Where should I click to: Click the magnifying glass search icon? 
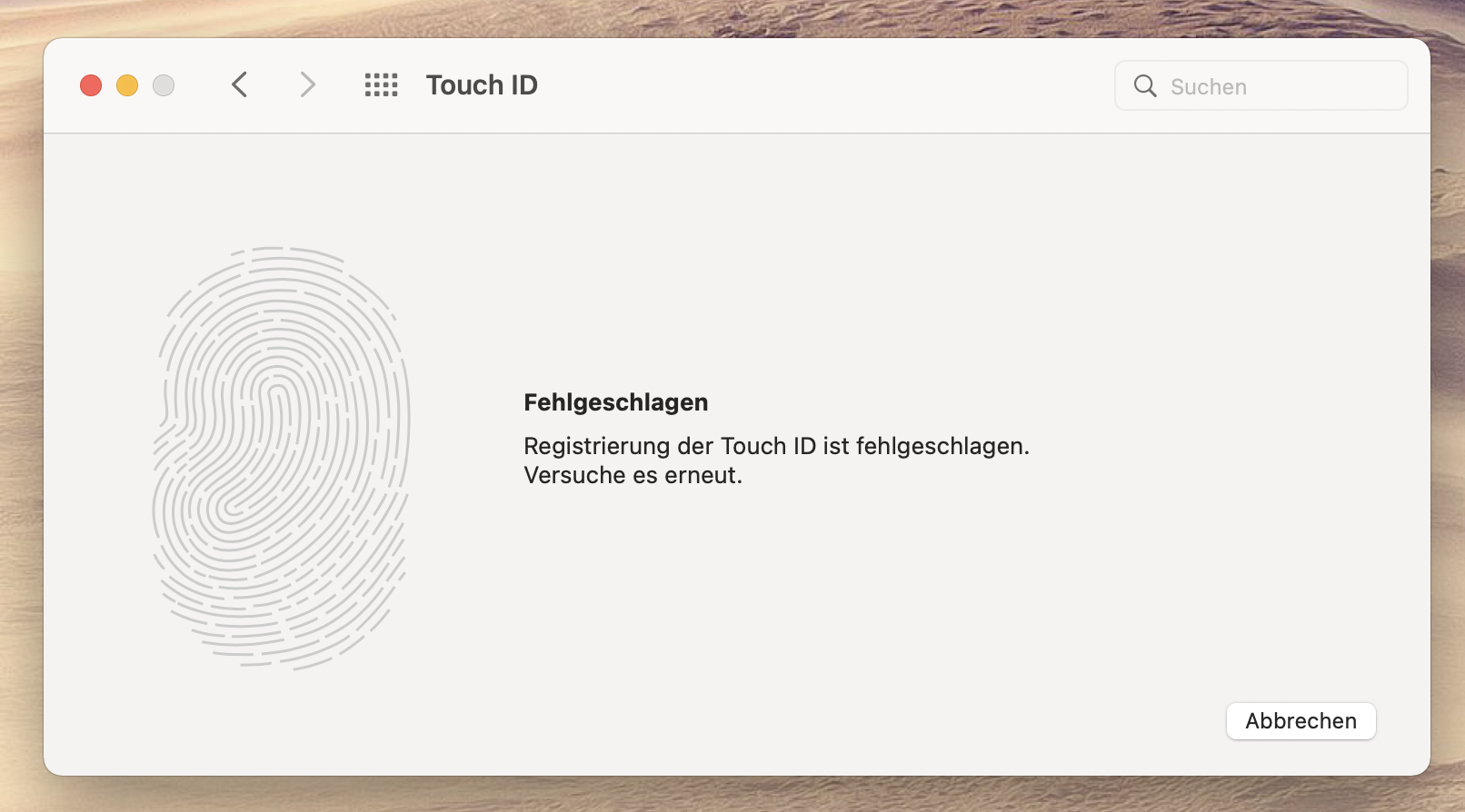click(x=1145, y=86)
